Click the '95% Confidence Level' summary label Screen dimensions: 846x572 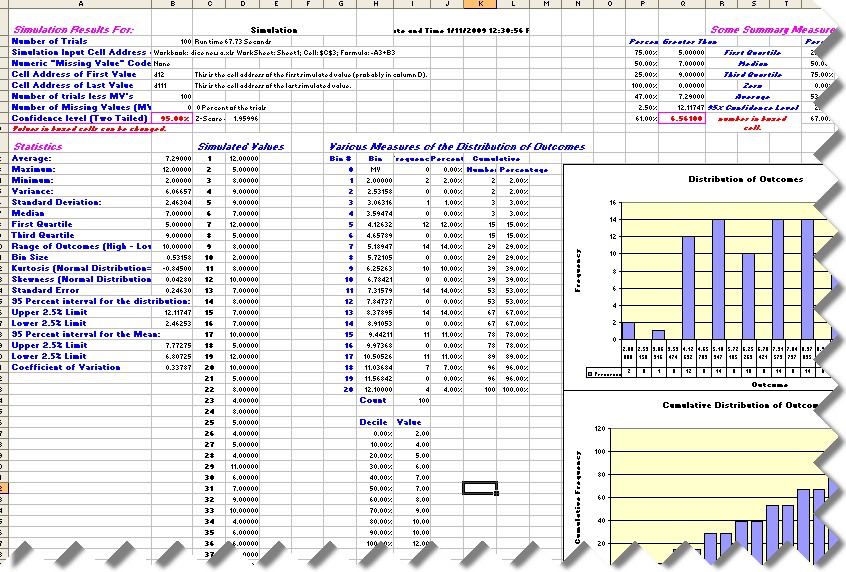coord(753,108)
